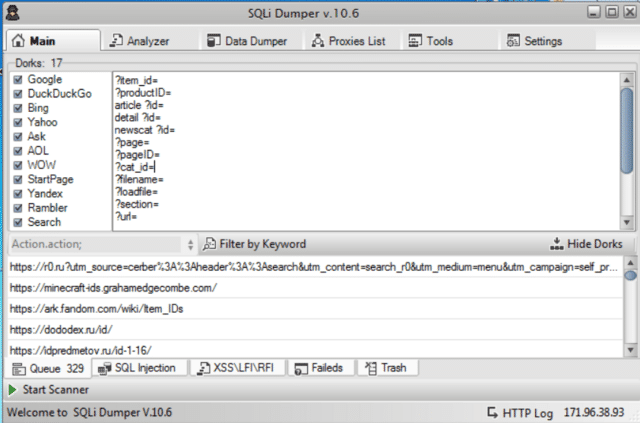Image resolution: width=640 pixels, height=423 pixels.
Task: Toggle the Yandex search engine checkbox
Action: point(18,194)
